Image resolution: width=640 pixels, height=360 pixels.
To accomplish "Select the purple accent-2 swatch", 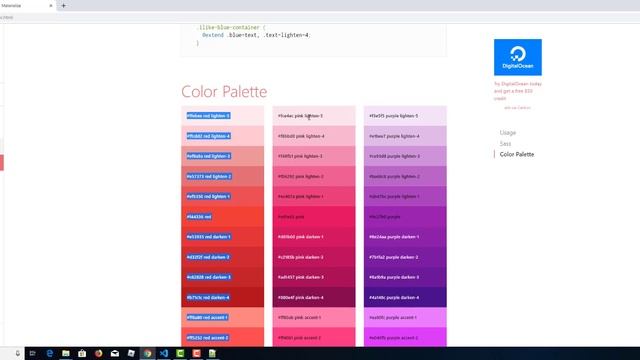I will pyautogui.click(x=405, y=337).
